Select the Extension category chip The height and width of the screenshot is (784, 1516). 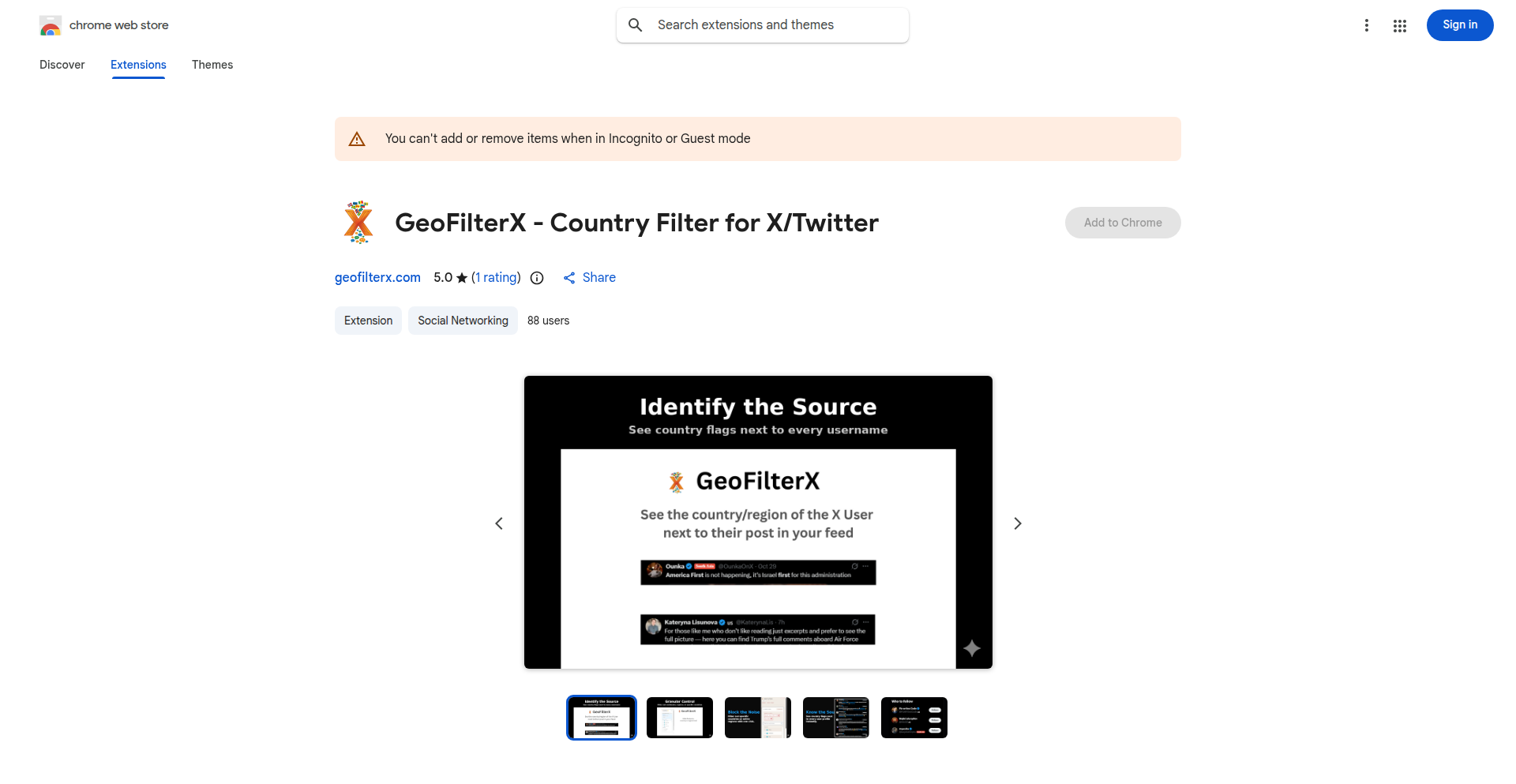368,321
